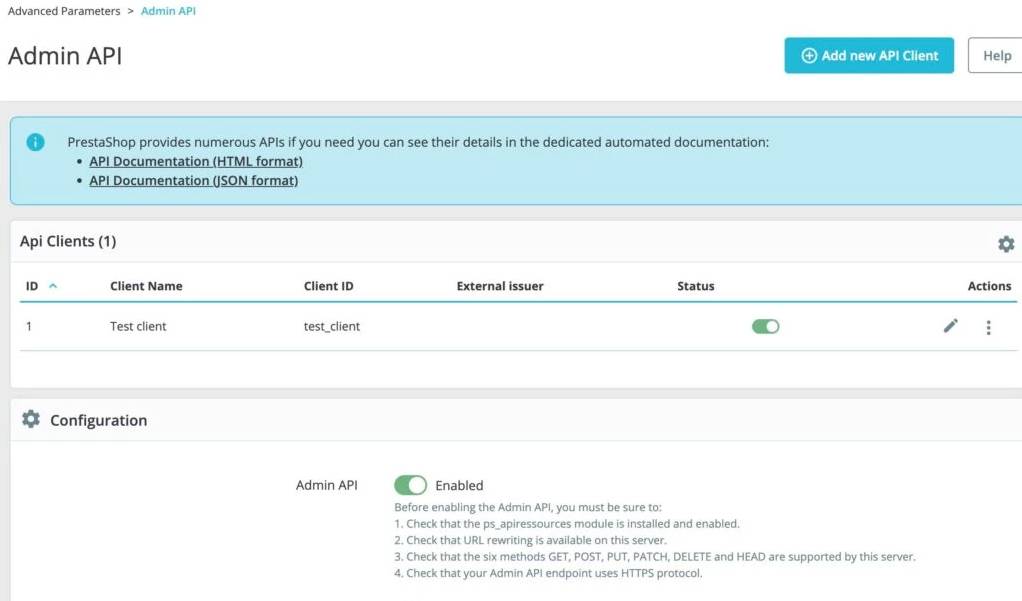Viewport: 1022px width, 601px height.
Task: Disable the Status toggle for Test client
Action: [765, 326]
